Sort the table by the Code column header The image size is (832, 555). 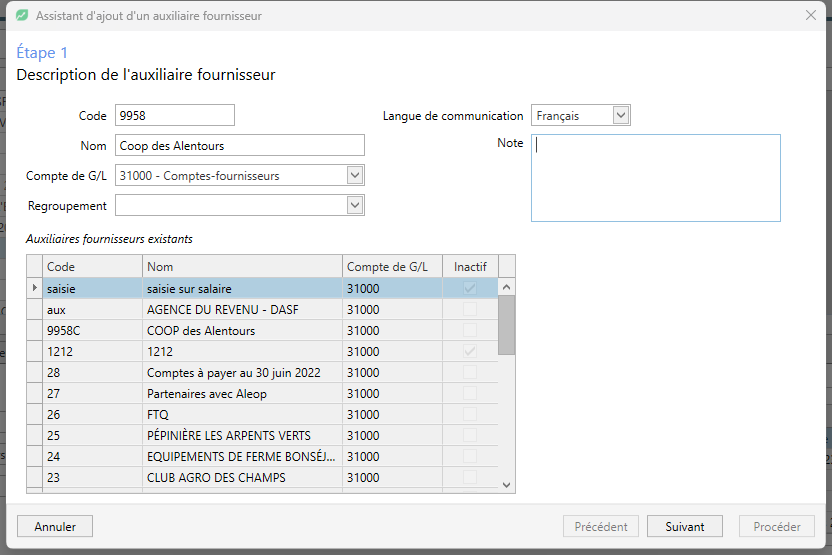[x=92, y=266]
